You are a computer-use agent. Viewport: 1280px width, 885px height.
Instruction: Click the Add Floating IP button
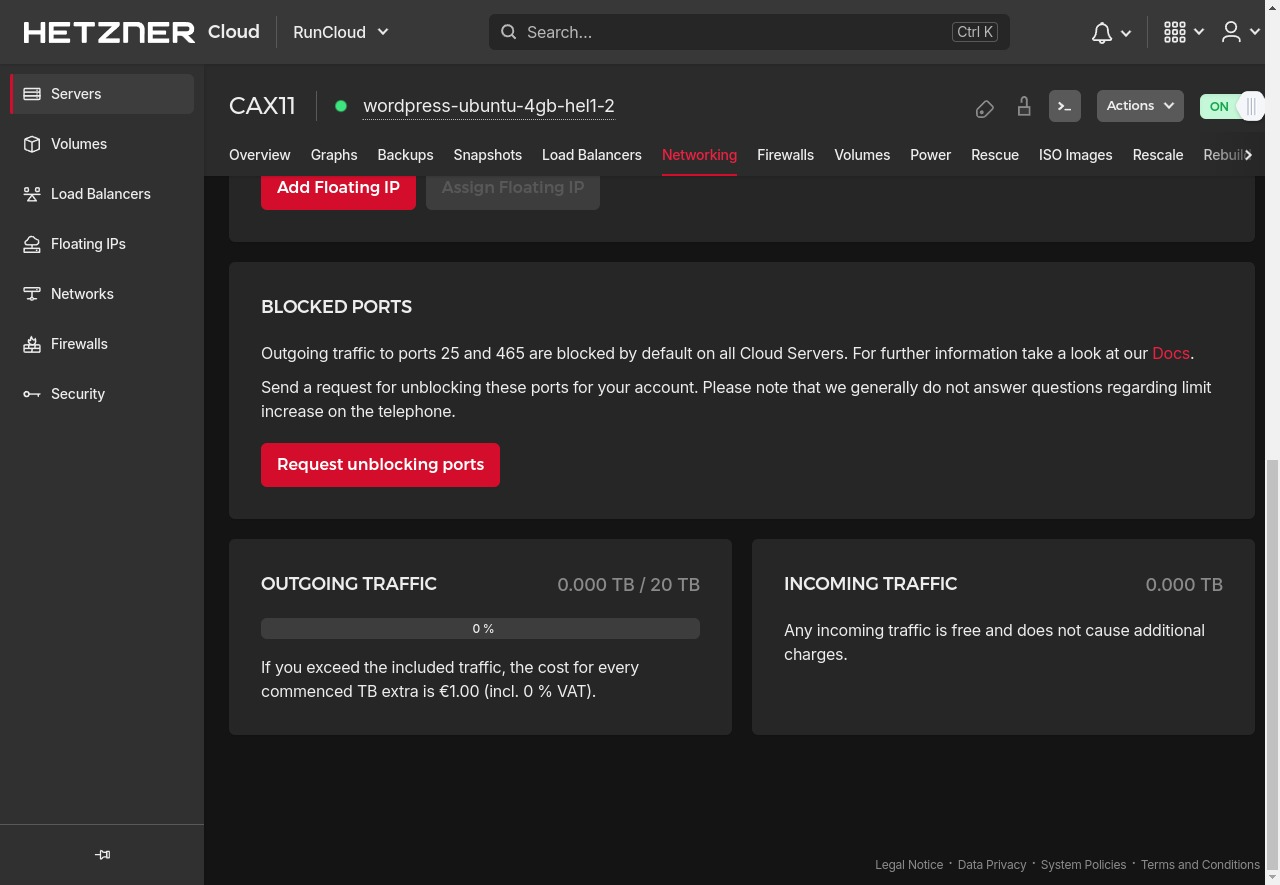[x=338, y=188]
